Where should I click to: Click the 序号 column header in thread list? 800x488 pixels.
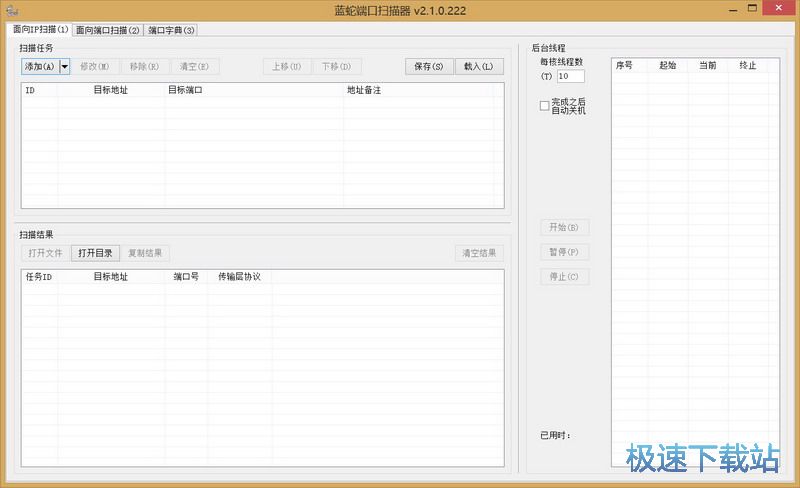(x=624, y=66)
